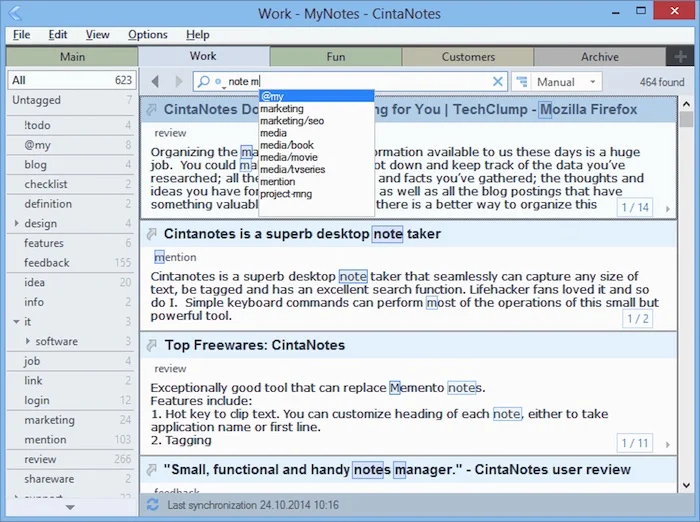This screenshot has height=522, width=700.
Task: Click the 1 / 11 match counter
Action: pyautogui.click(x=635, y=443)
